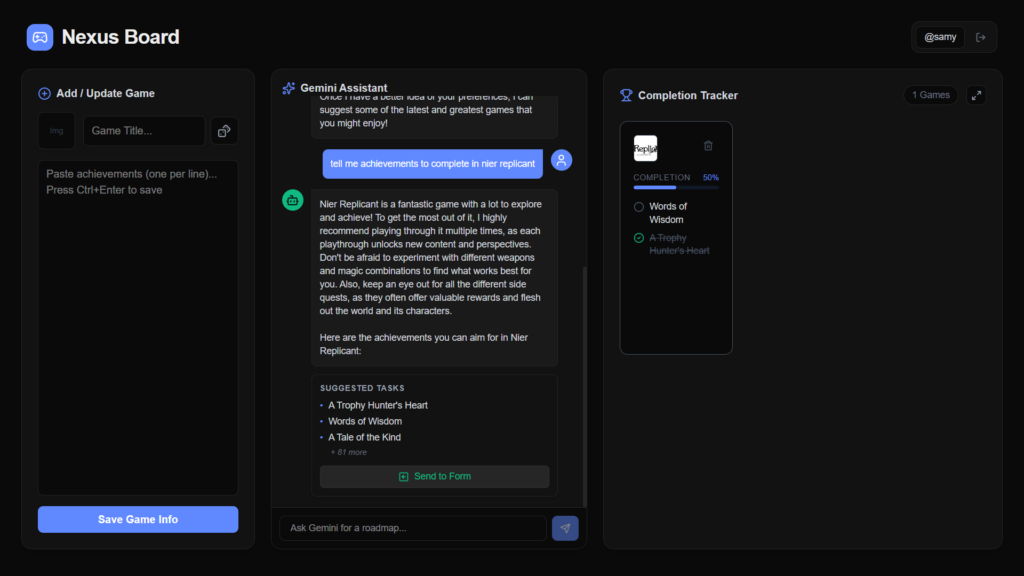Click the completion progress bar at 50%
The width and height of the screenshot is (1024, 576).
click(x=676, y=187)
